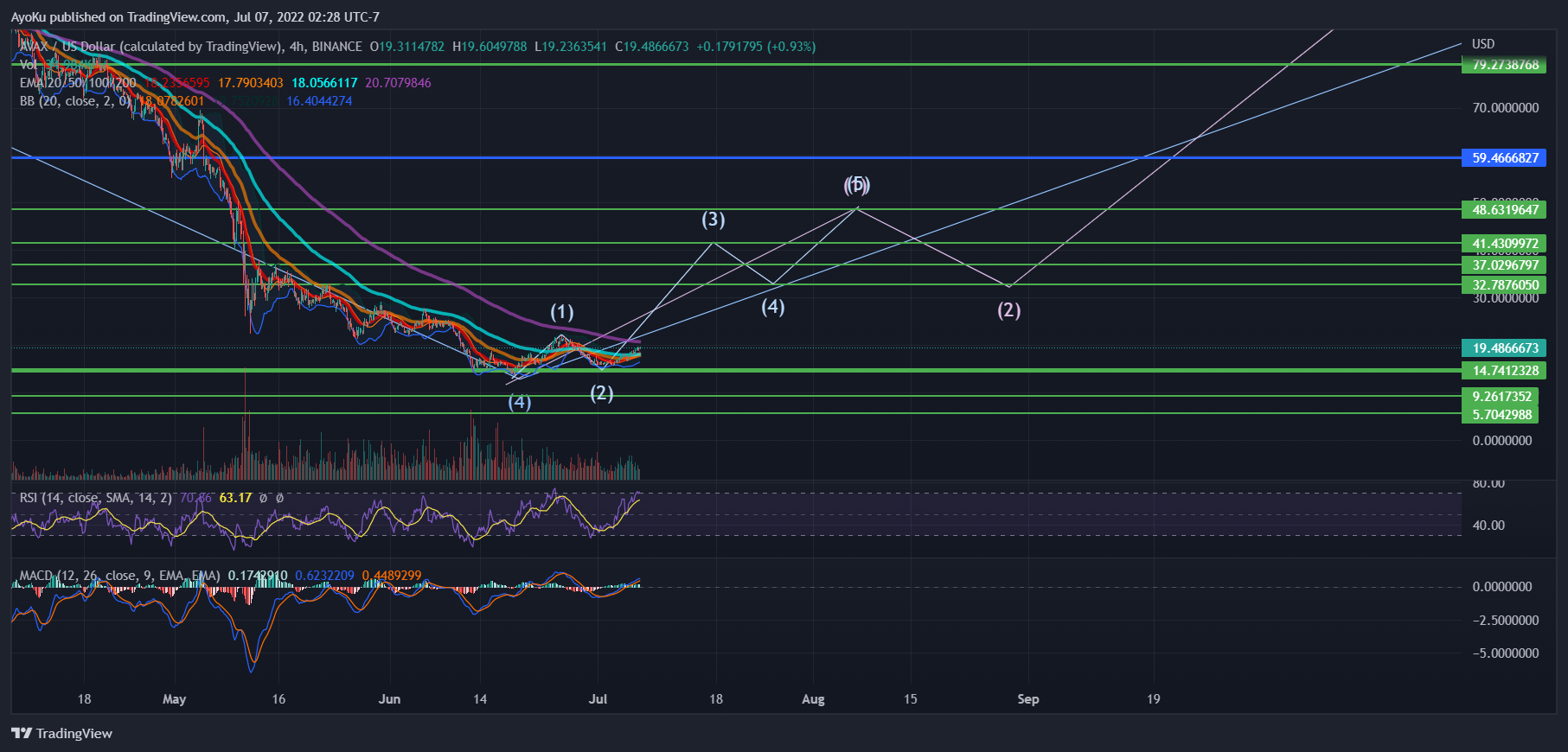The width and height of the screenshot is (1568, 752).
Task: Click the BB (20, close, 2, 0) legend
Action: [76, 101]
